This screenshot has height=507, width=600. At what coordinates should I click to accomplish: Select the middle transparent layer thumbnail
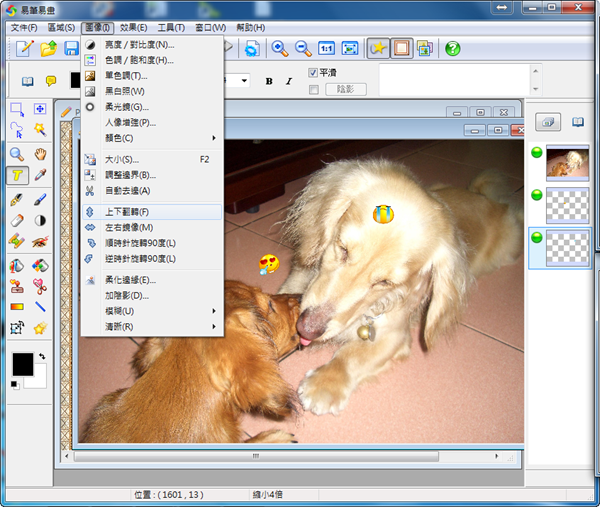click(x=567, y=205)
